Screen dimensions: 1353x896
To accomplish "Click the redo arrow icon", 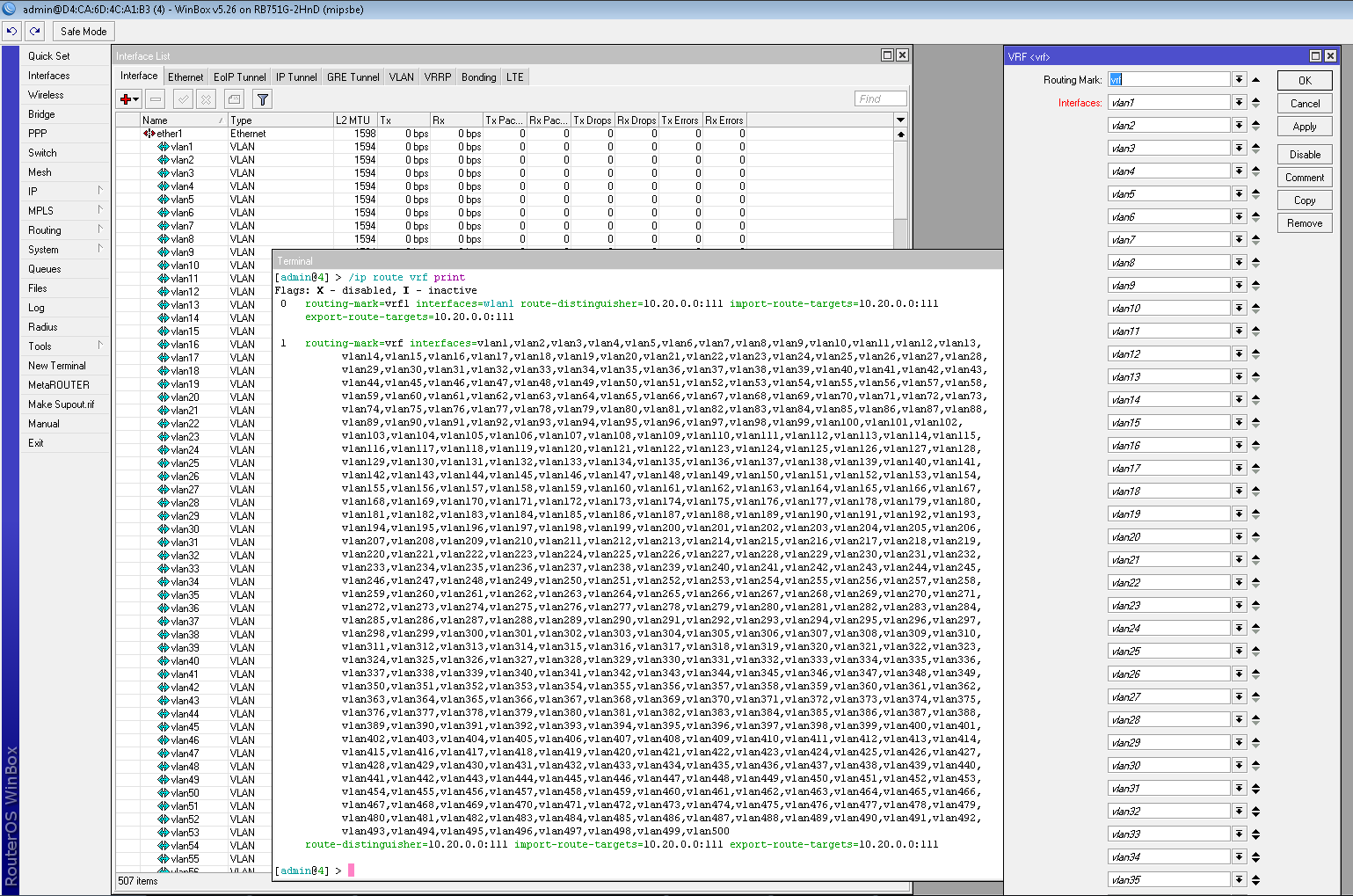I will pos(34,30).
